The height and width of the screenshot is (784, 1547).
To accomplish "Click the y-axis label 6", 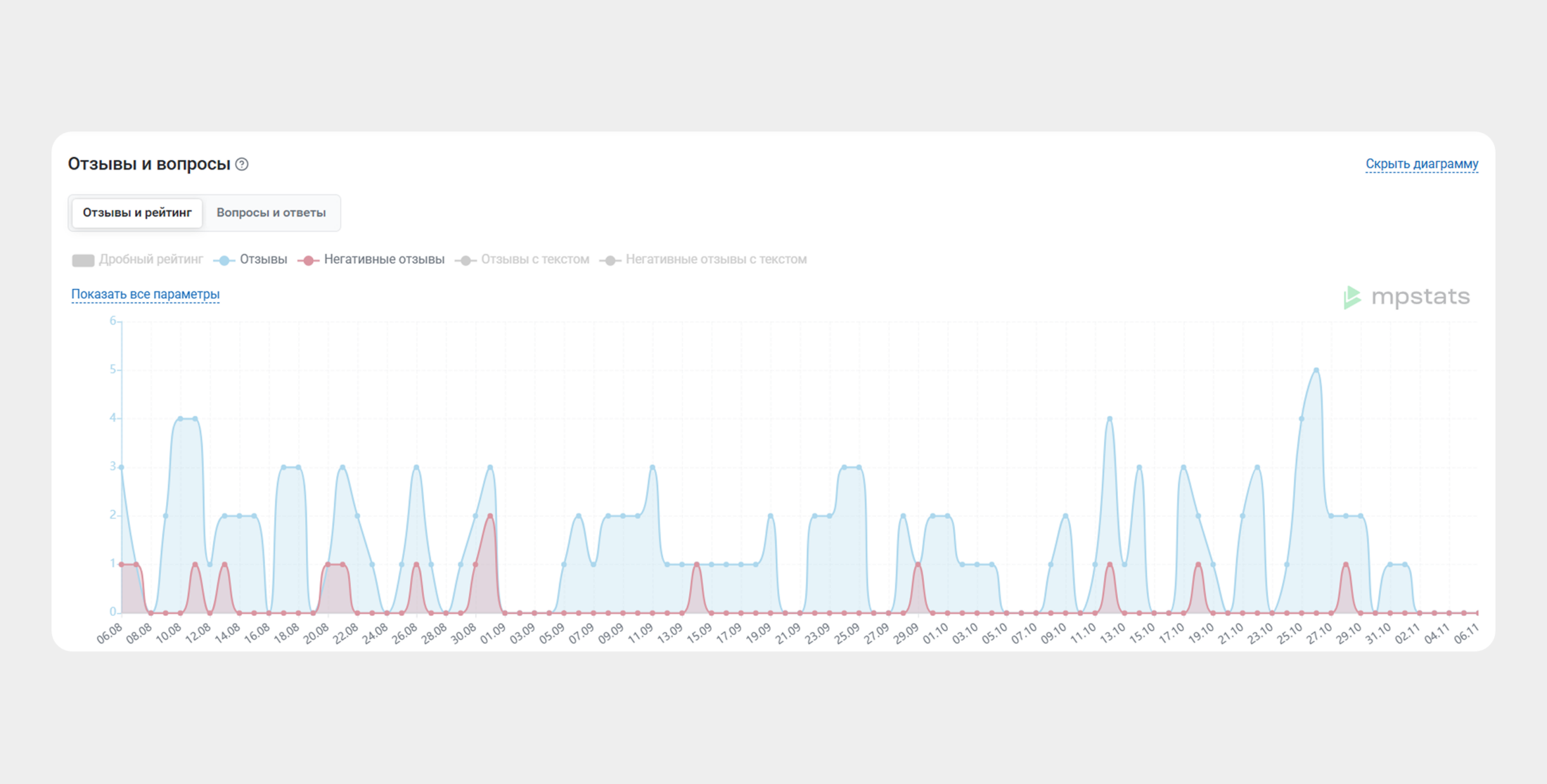I will [x=113, y=321].
